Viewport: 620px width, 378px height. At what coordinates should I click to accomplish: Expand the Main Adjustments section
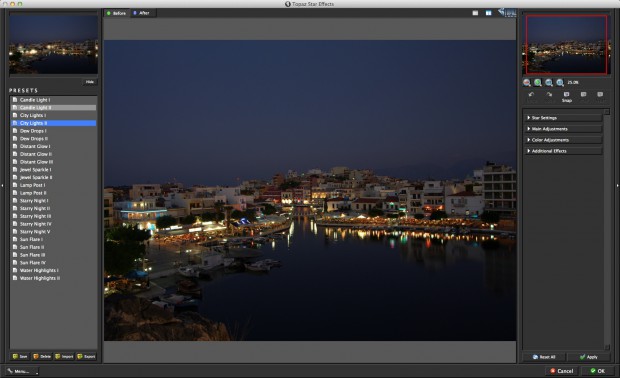click(563, 129)
